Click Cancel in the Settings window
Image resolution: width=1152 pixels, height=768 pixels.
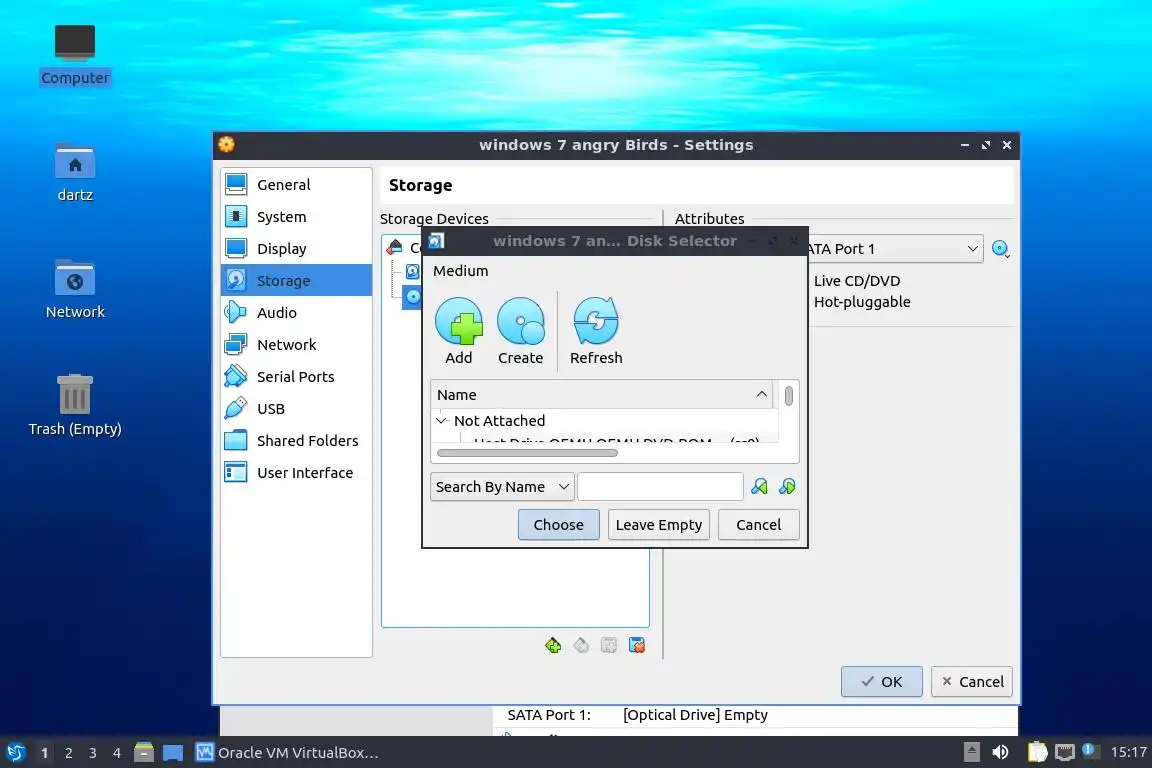(x=972, y=681)
